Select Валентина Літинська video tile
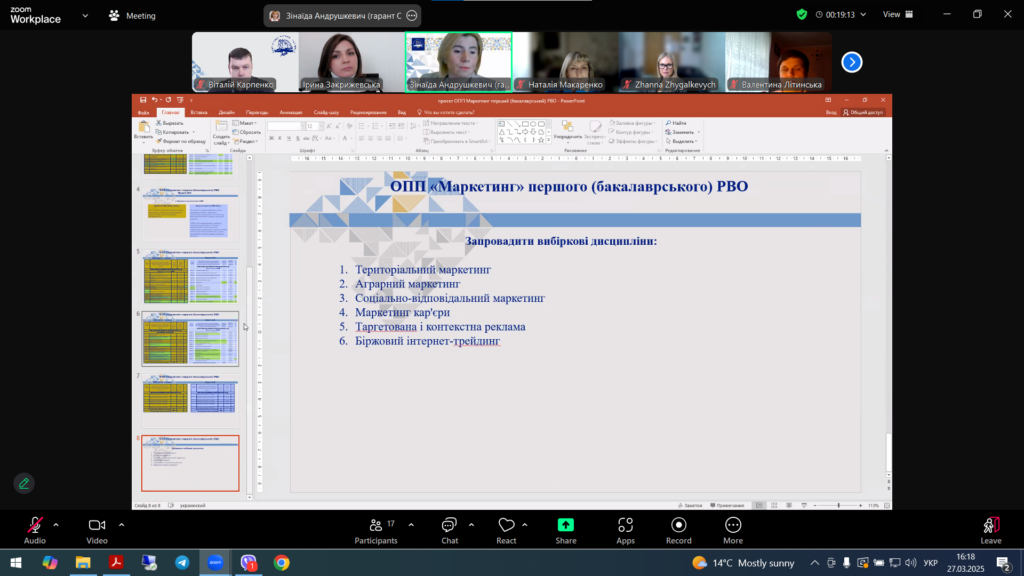This screenshot has width=1024, height=576. pyautogui.click(x=778, y=62)
